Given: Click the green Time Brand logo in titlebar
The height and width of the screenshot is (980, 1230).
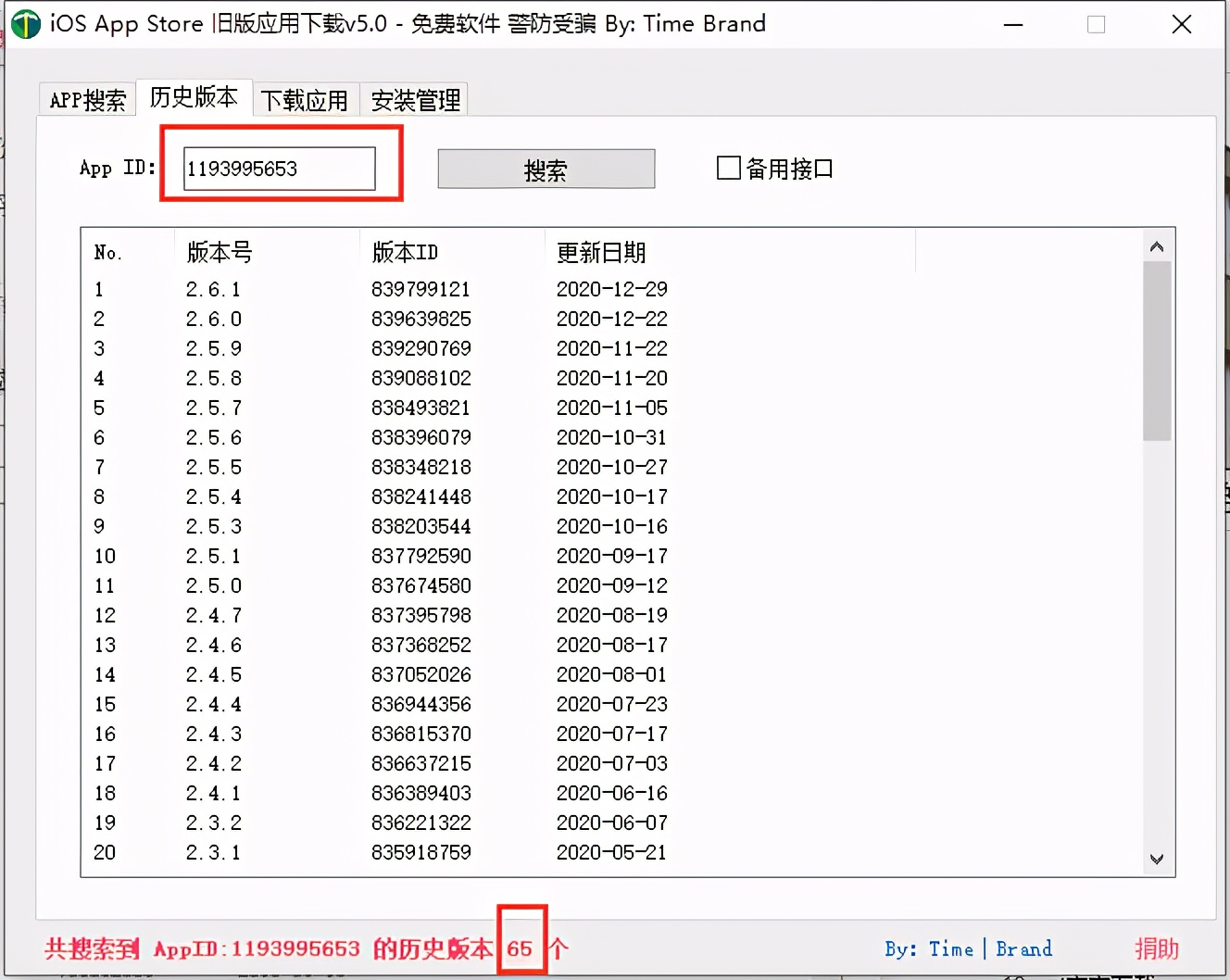Looking at the screenshot, I should [26, 23].
